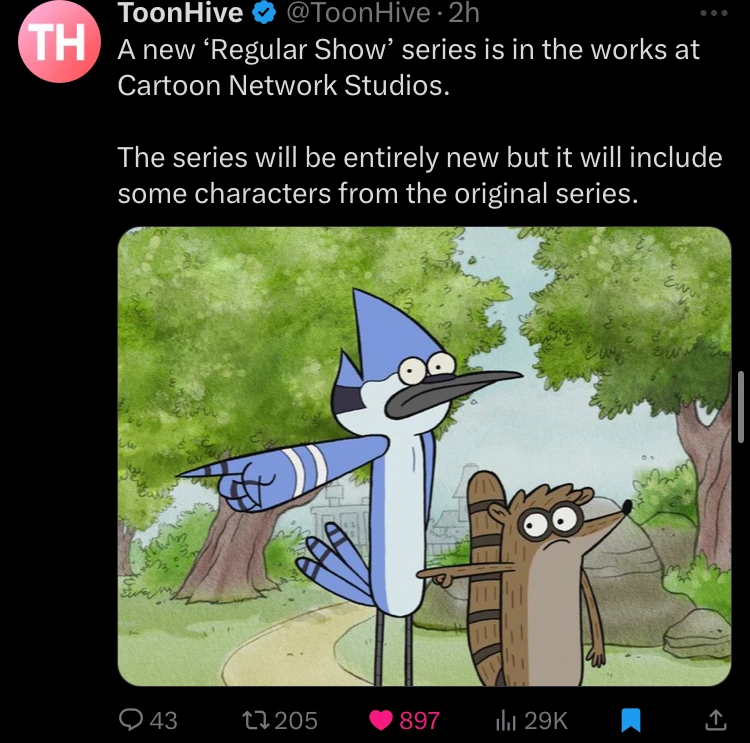Open the 2h timestamp permalink

click(464, 13)
